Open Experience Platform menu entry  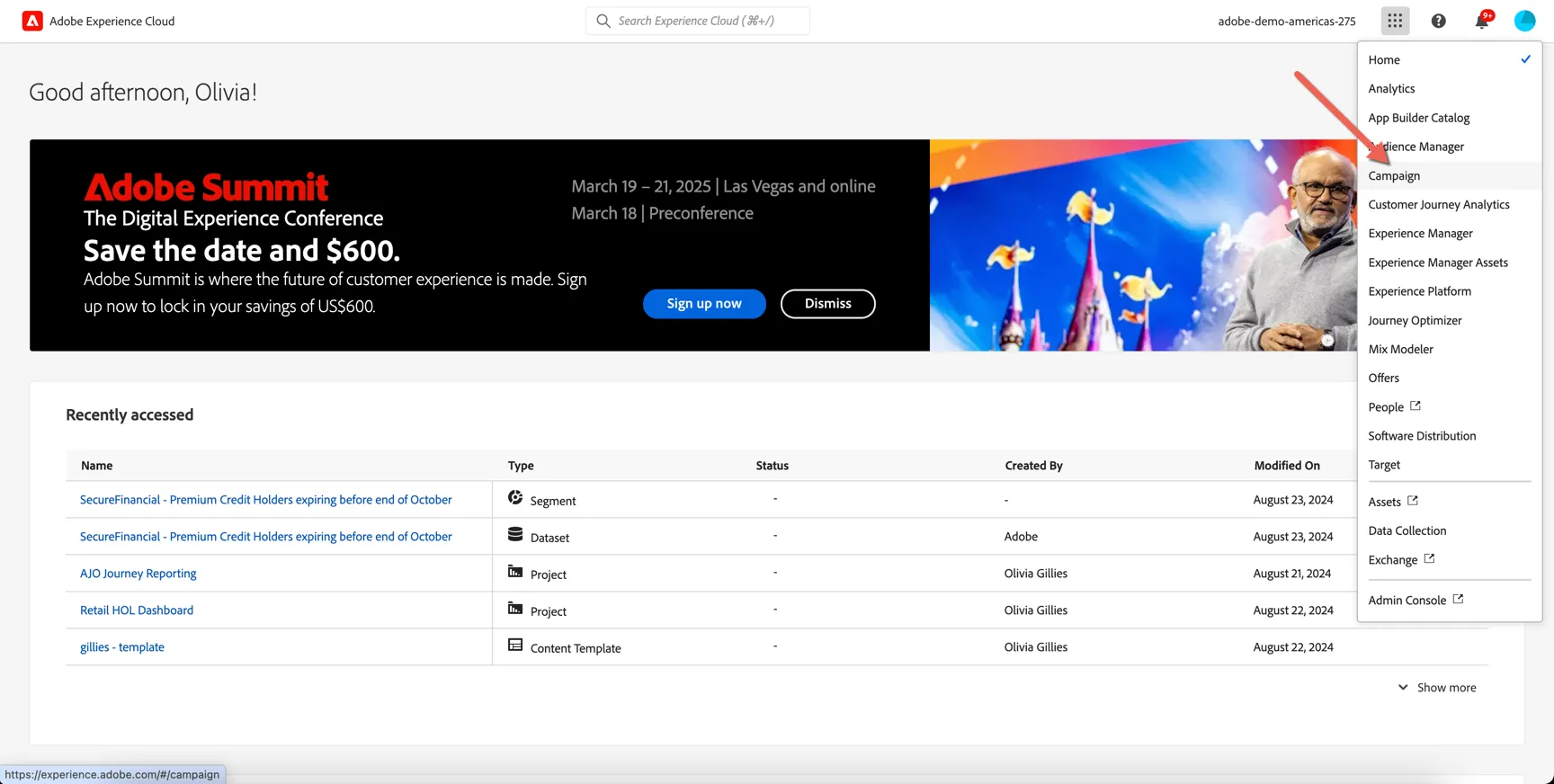(1450, 291)
